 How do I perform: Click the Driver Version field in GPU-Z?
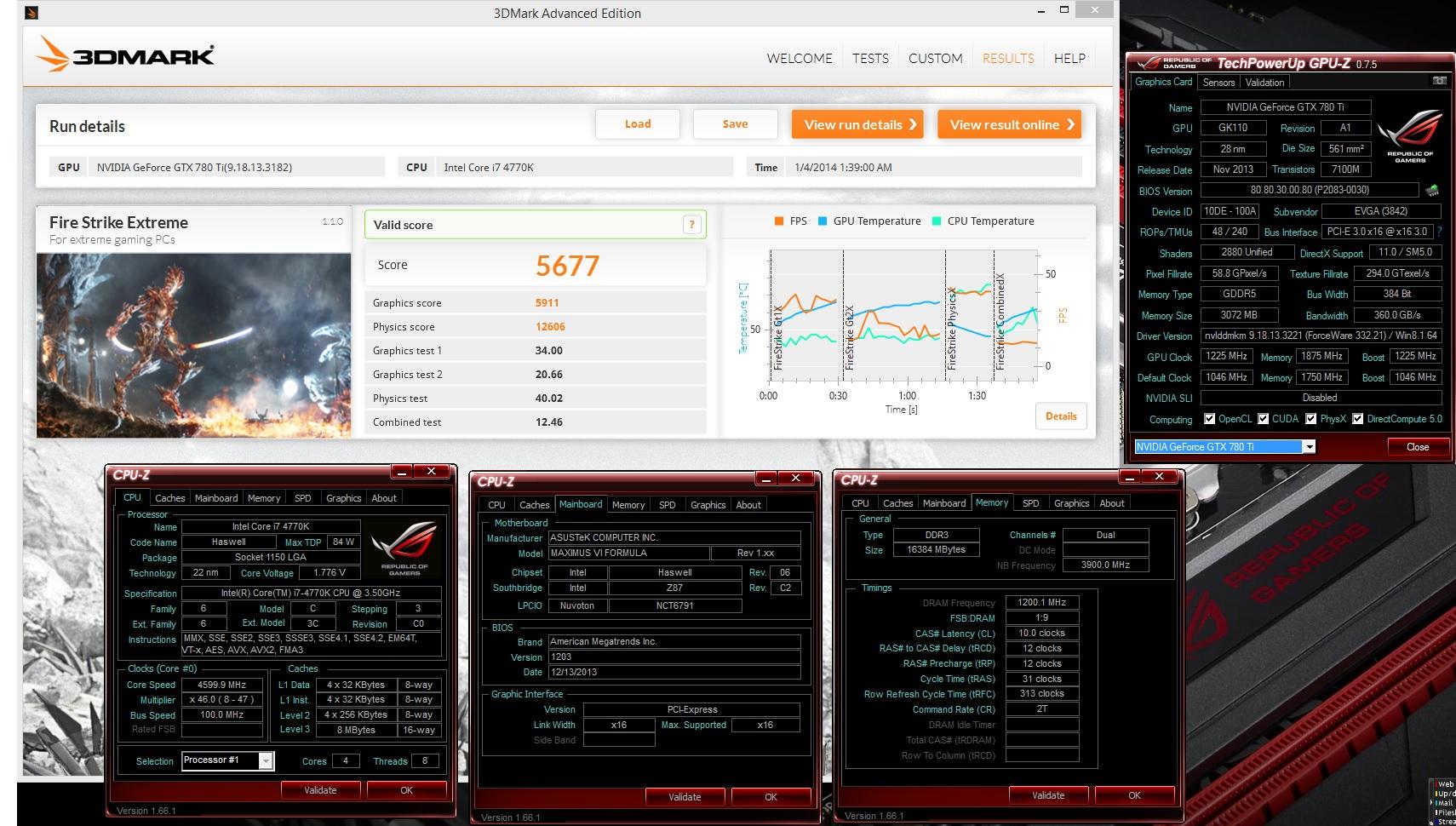coord(1321,336)
